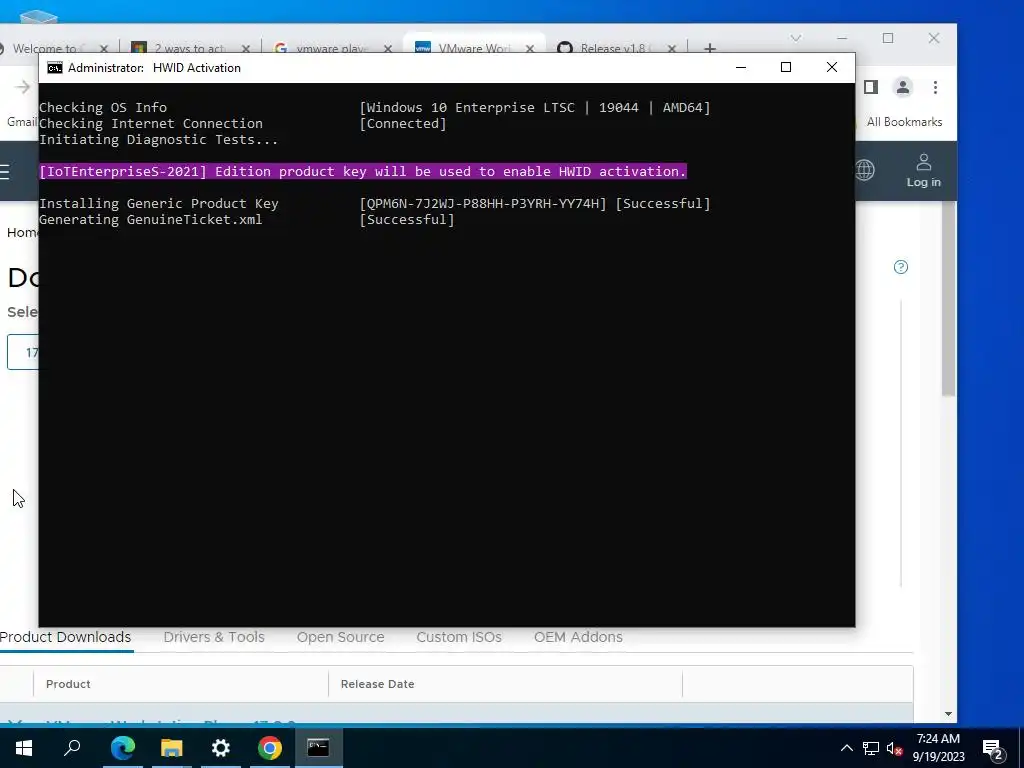Select OEM Addons tab

(x=578, y=637)
